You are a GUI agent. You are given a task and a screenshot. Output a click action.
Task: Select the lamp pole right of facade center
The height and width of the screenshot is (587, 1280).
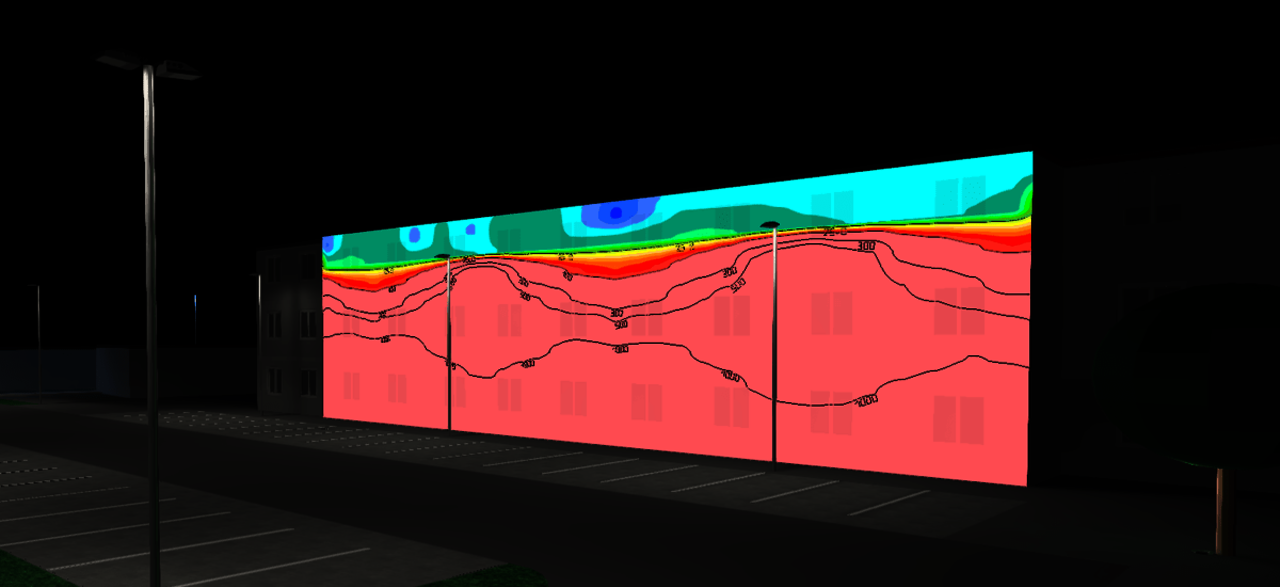pos(774,350)
